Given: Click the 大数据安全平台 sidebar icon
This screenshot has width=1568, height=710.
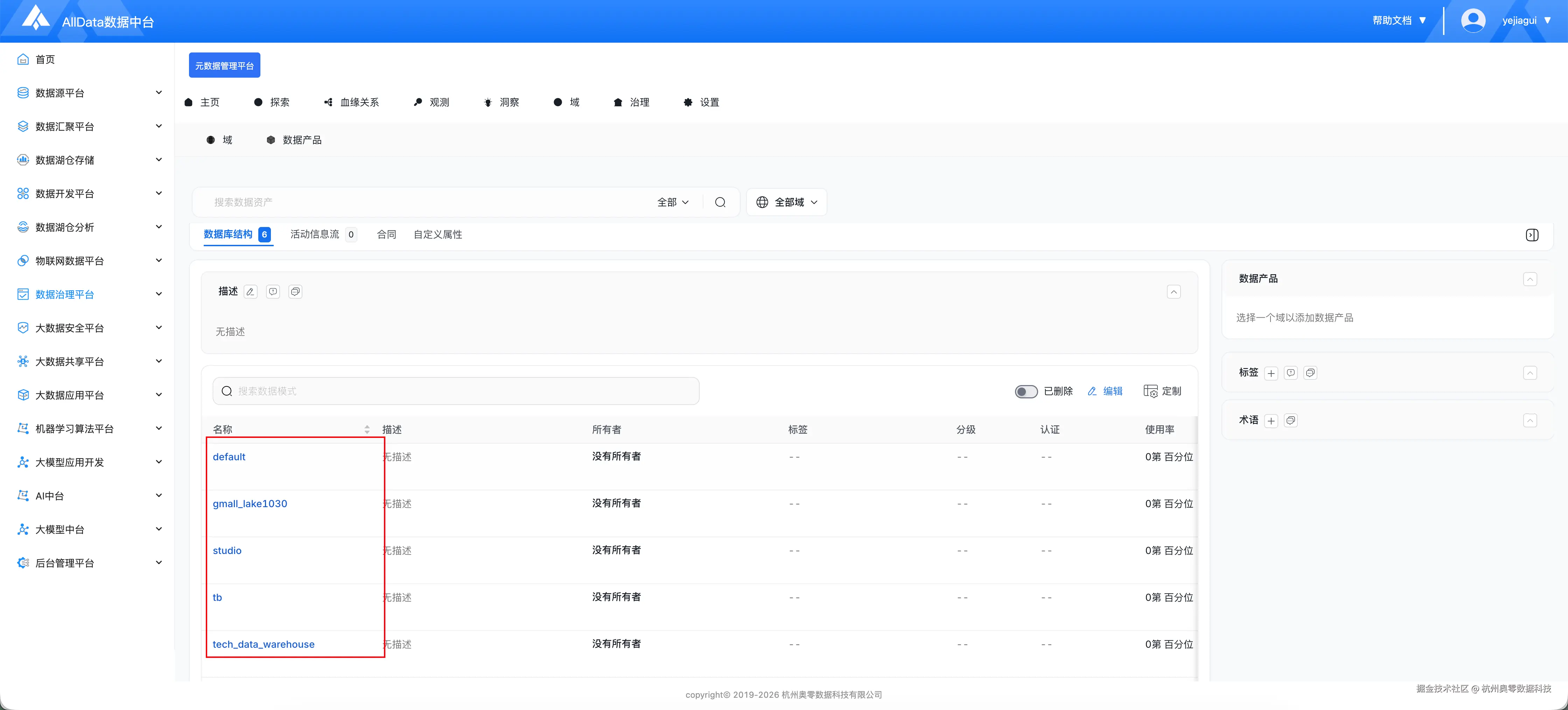Looking at the screenshot, I should click(23, 327).
